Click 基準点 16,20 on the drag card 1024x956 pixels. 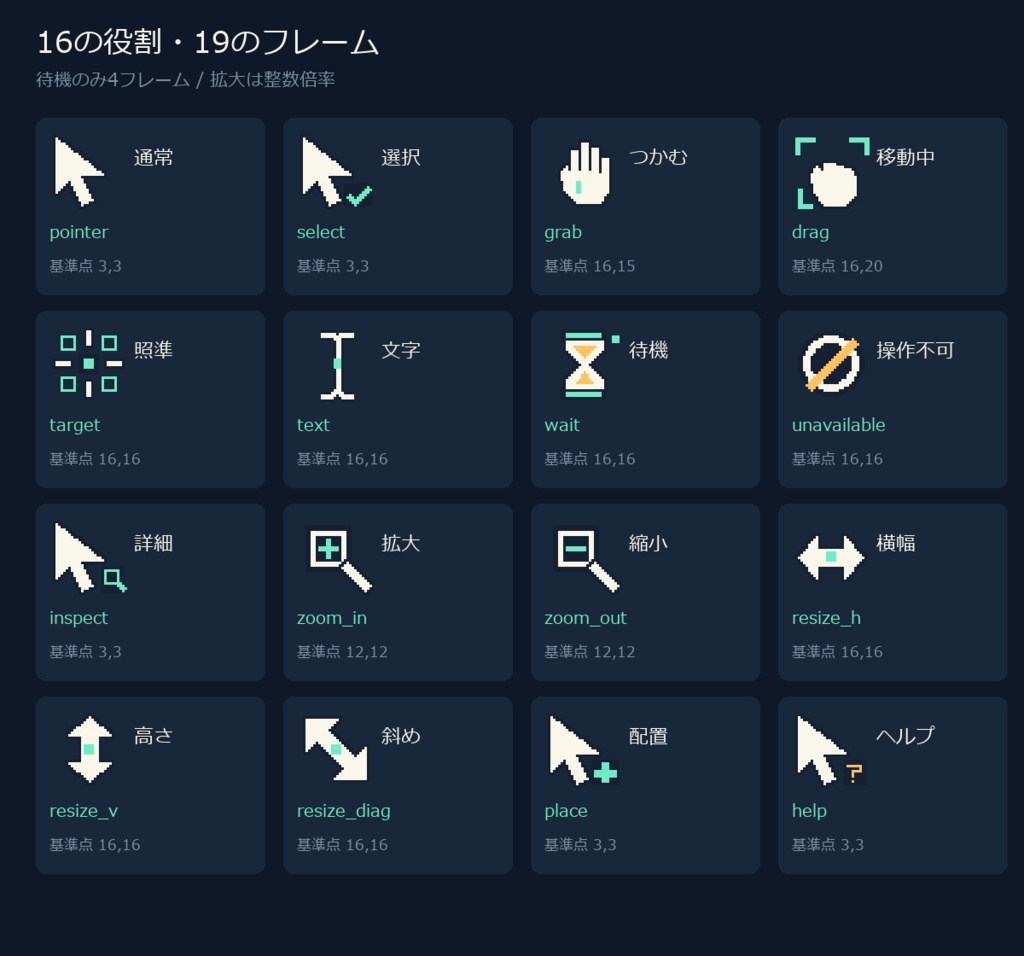(x=837, y=266)
